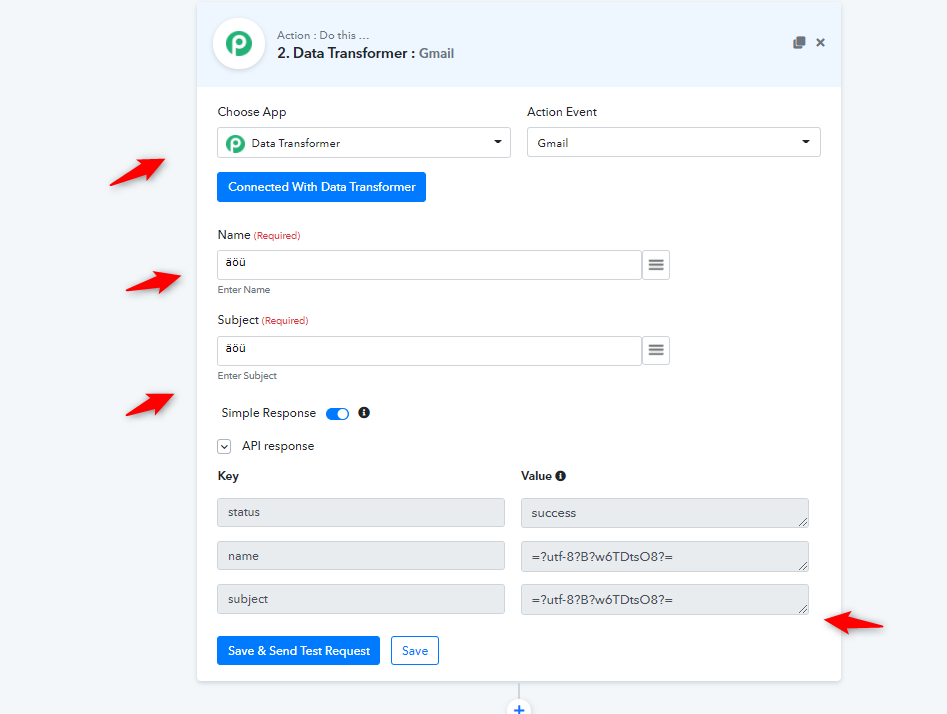The image size is (947, 714).
Task: Click the status key field
Action: click(x=361, y=512)
